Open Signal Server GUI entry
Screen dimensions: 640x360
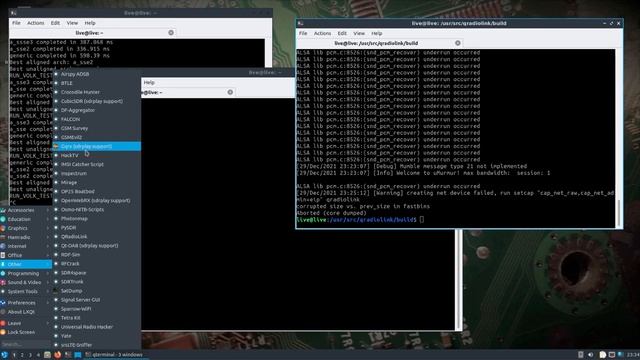pos(96,300)
